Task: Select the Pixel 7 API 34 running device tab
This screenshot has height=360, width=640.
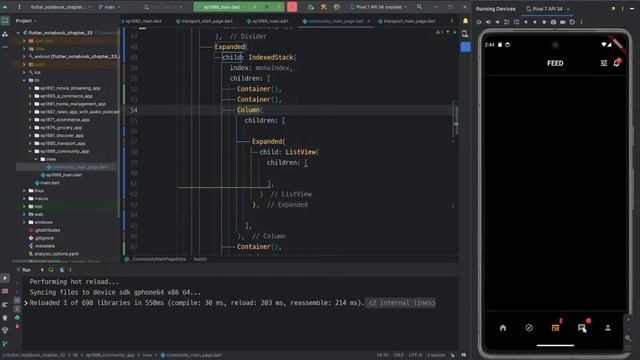Action: pyautogui.click(x=547, y=9)
